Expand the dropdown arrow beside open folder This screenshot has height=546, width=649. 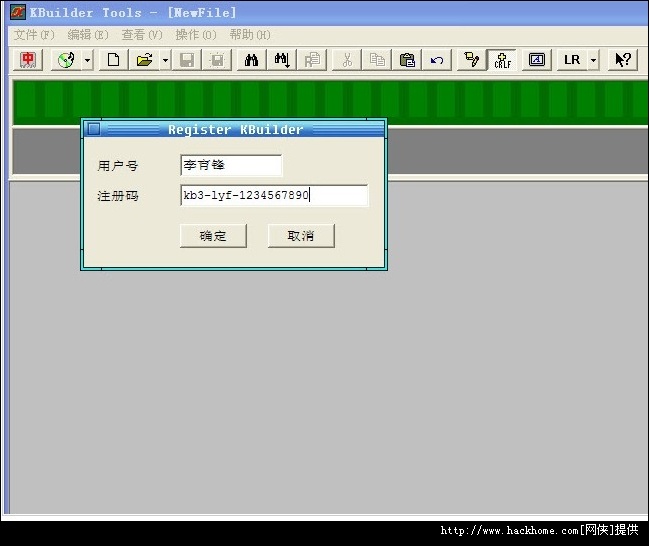tap(165, 60)
